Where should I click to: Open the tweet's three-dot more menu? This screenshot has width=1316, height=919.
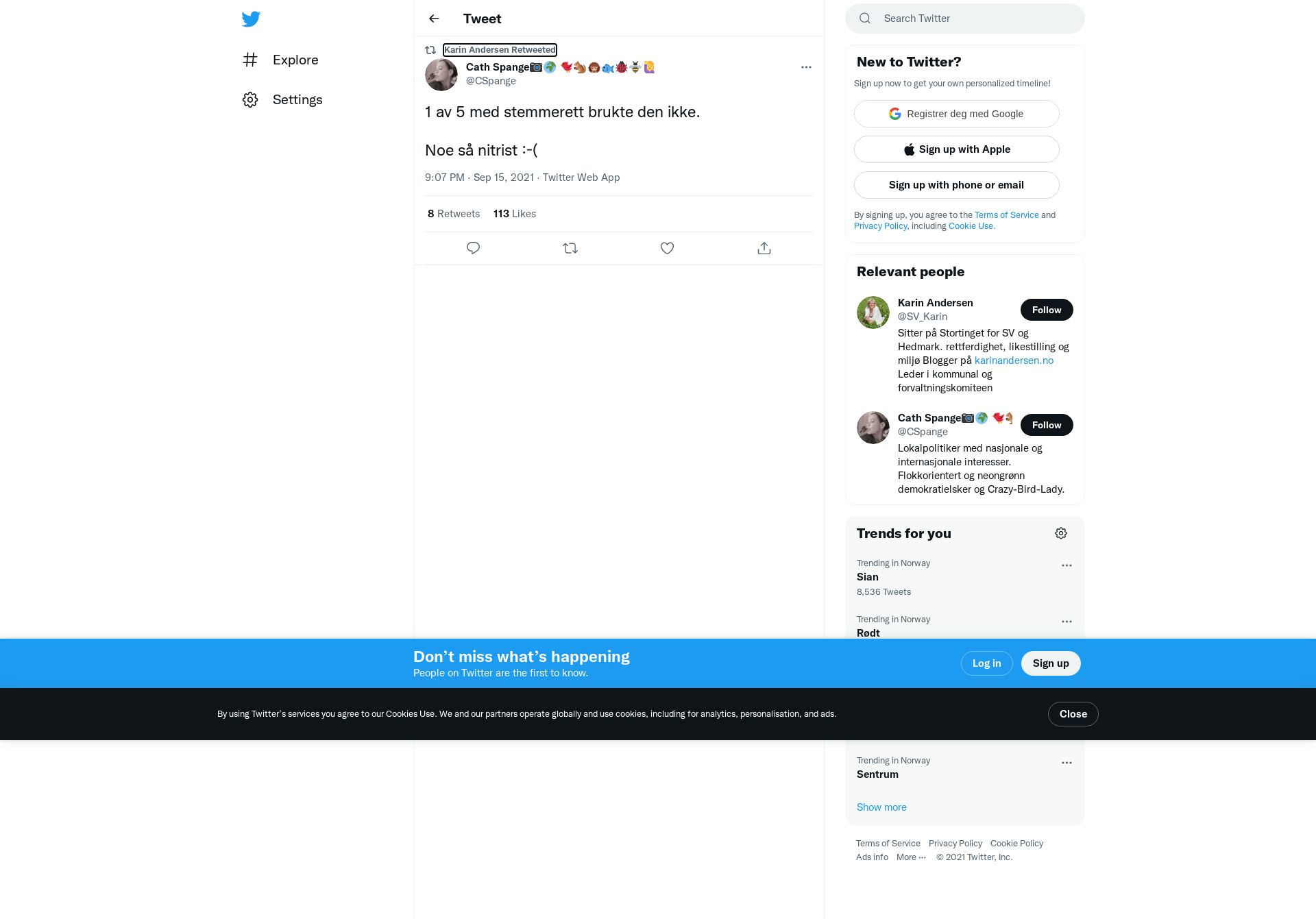pos(806,67)
